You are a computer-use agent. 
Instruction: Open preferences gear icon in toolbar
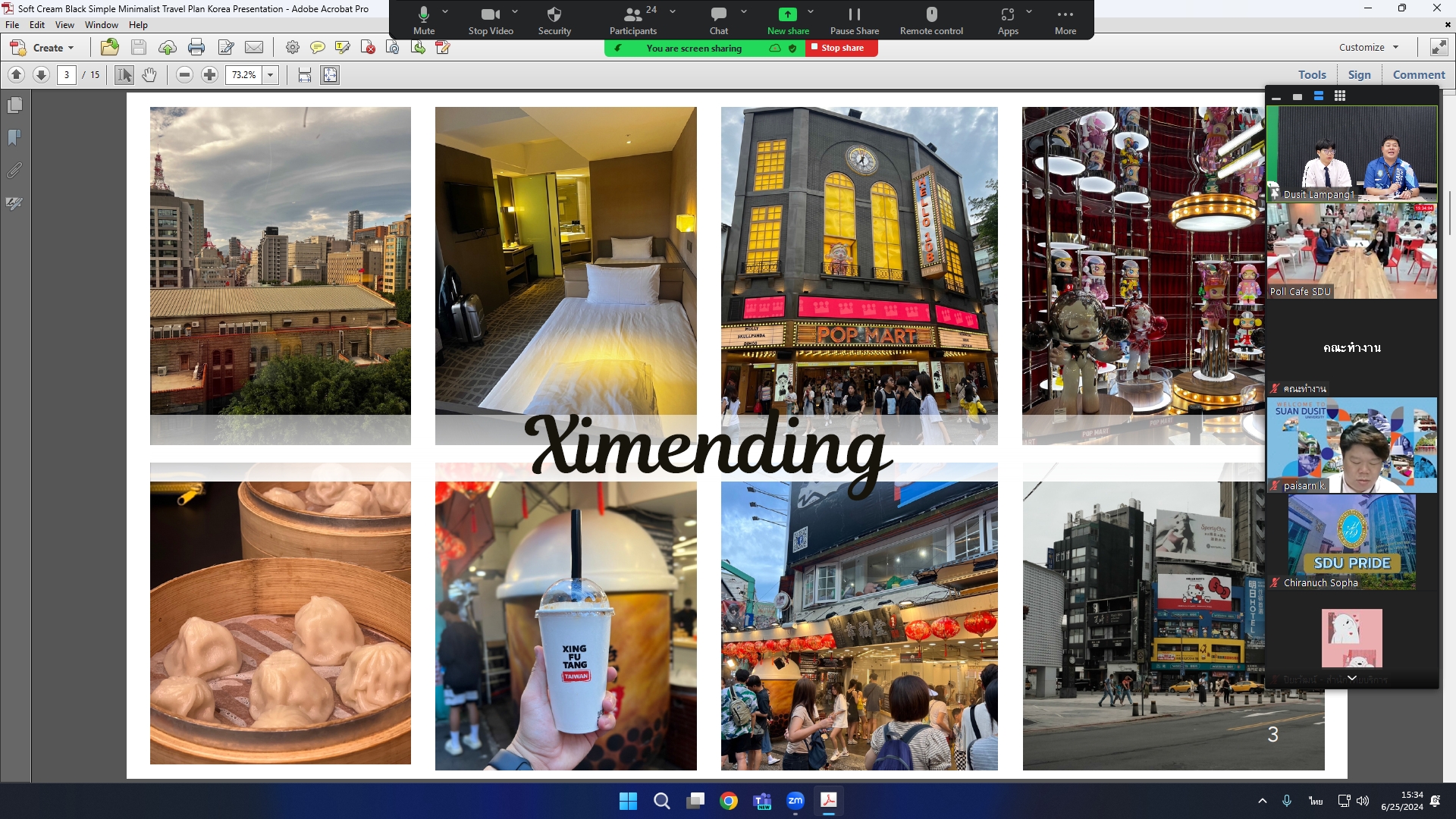click(292, 48)
